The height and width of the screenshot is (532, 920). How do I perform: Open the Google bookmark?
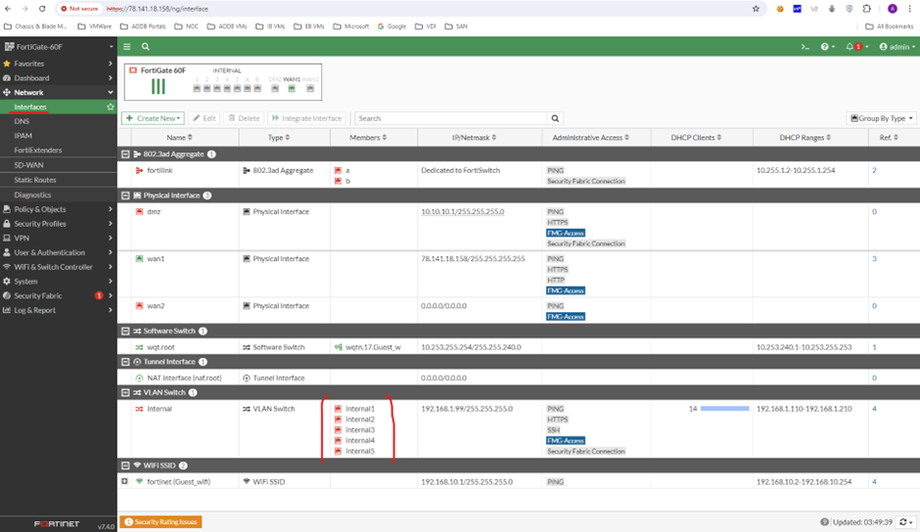click(x=392, y=26)
